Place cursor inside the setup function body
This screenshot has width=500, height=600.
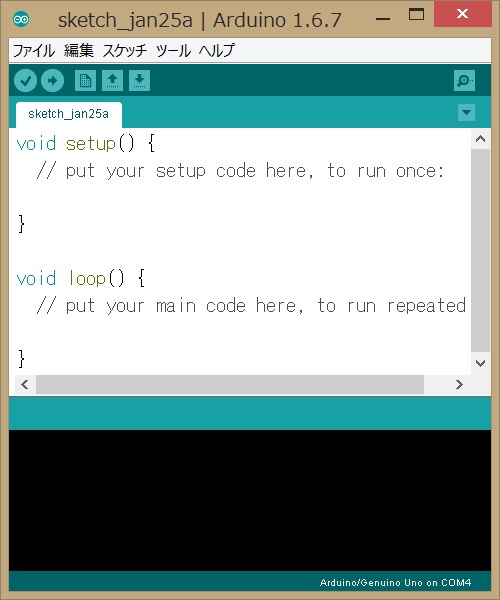coord(230,197)
